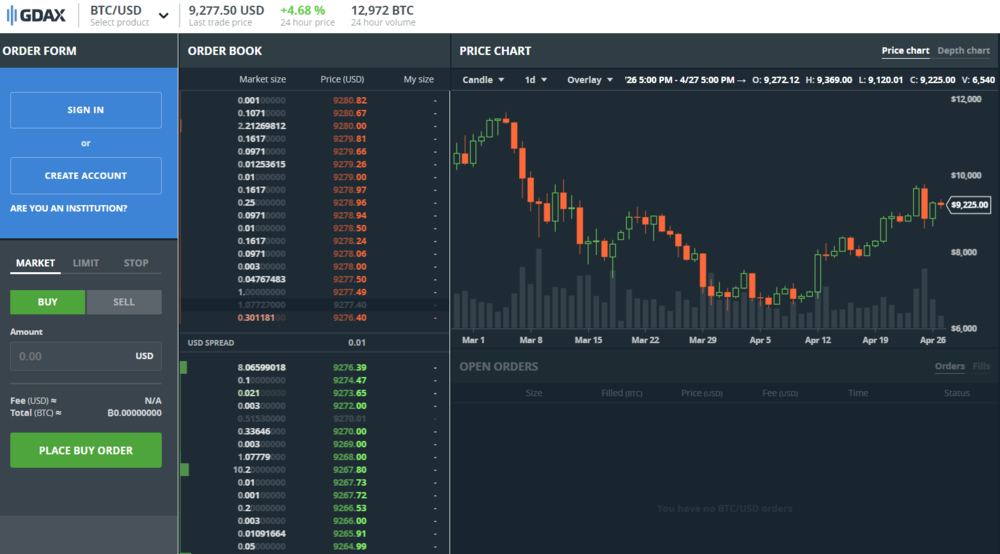Viewport: 1000px width, 554px height.
Task: Open the 1d interval dropdown
Action: (x=535, y=80)
